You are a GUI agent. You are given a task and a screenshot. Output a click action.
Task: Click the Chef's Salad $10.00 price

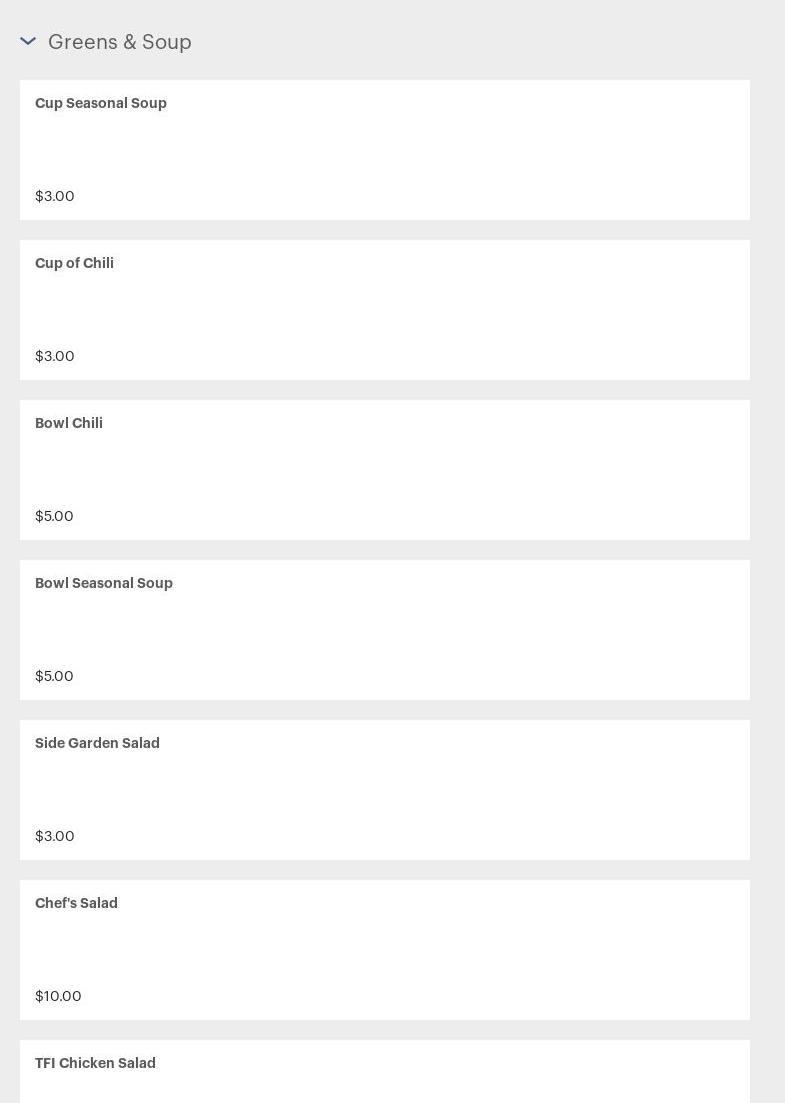tap(58, 996)
